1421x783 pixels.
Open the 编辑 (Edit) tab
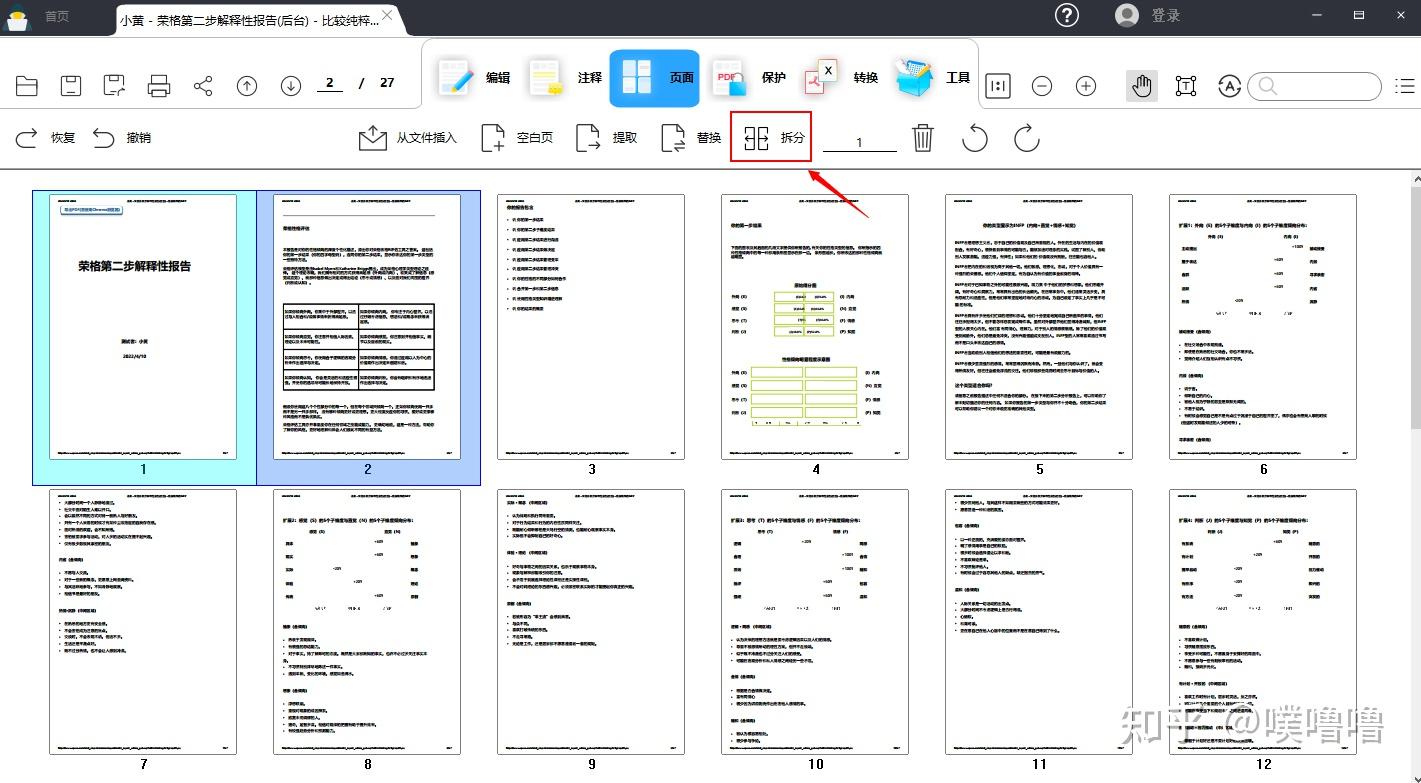(x=473, y=78)
